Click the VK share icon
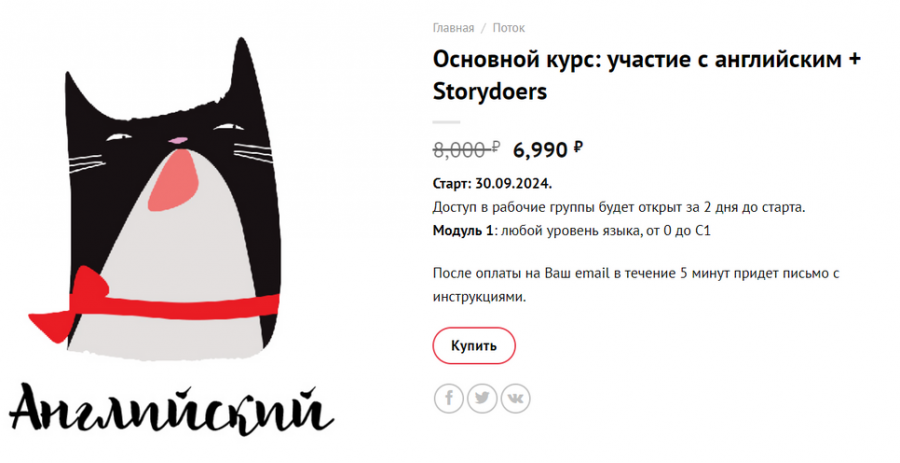Screen dimensions: 900x463 pos(516,398)
